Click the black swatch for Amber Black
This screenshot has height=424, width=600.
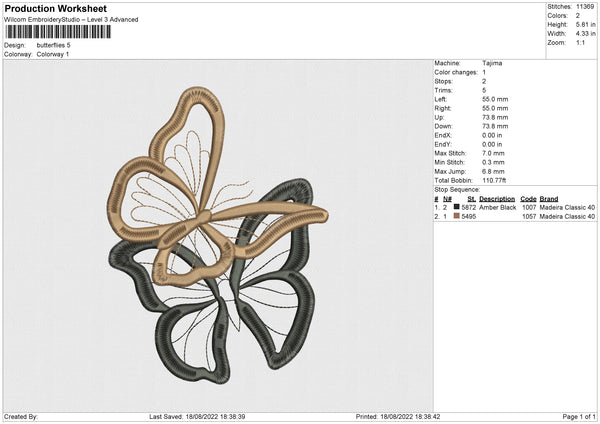pyautogui.click(x=456, y=207)
